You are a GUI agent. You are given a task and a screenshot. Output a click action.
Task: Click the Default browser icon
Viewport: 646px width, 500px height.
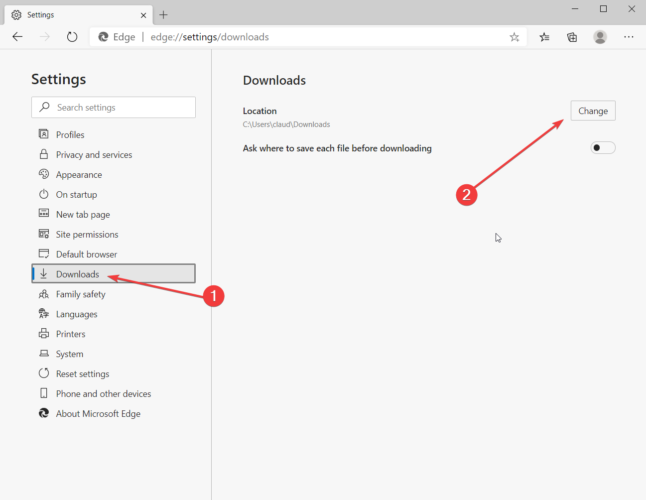(44, 253)
